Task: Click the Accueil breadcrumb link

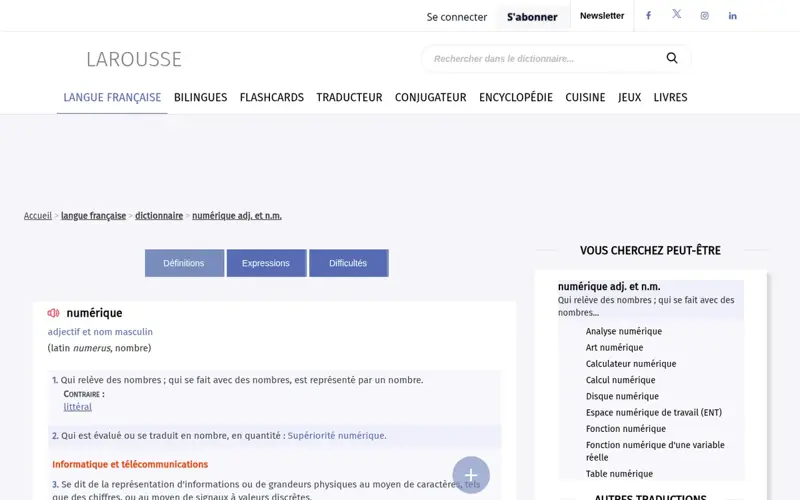Action: coord(38,216)
